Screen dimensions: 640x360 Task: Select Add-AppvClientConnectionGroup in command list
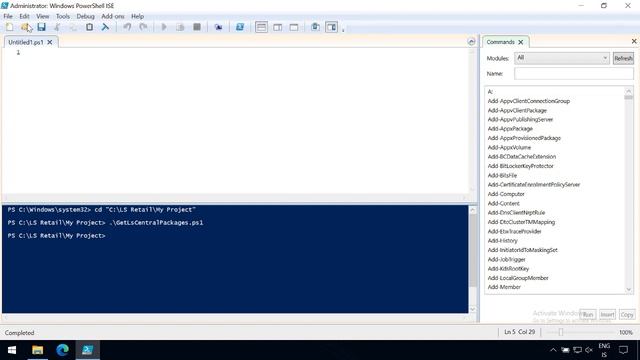pyautogui.click(x=529, y=101)
